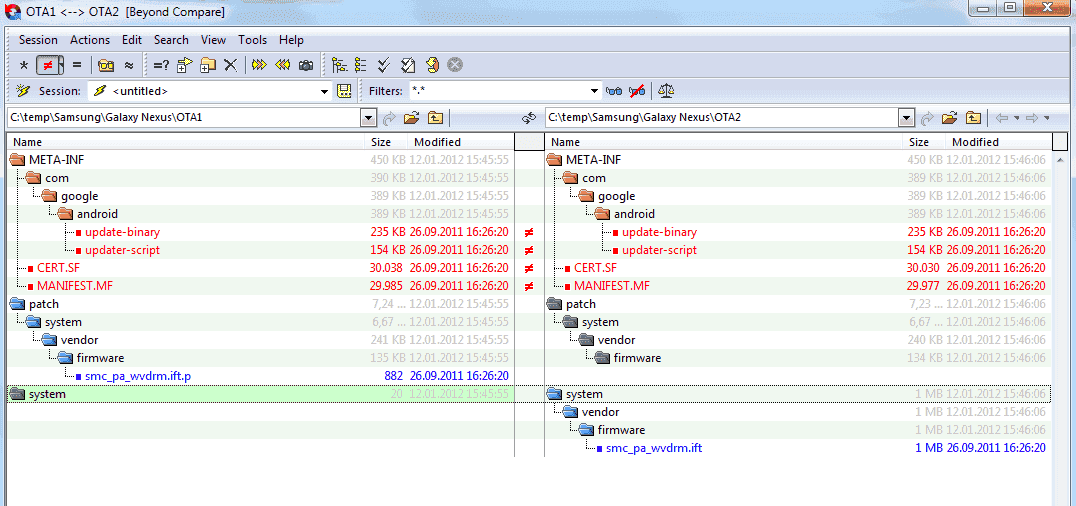
Task: Sort left pane by Modified column
Action: (x=460, y=142)
